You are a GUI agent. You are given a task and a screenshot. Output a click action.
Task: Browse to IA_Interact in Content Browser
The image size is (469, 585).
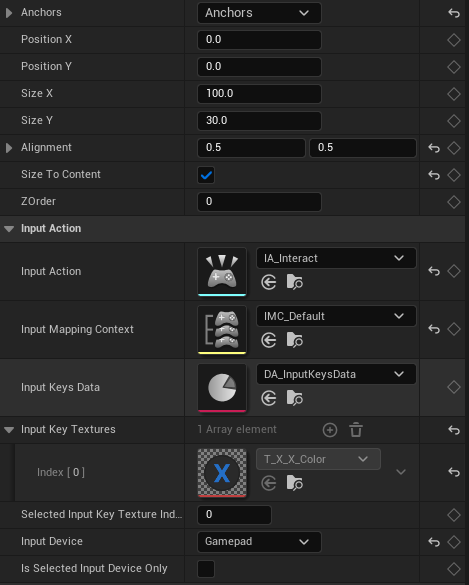294,282
